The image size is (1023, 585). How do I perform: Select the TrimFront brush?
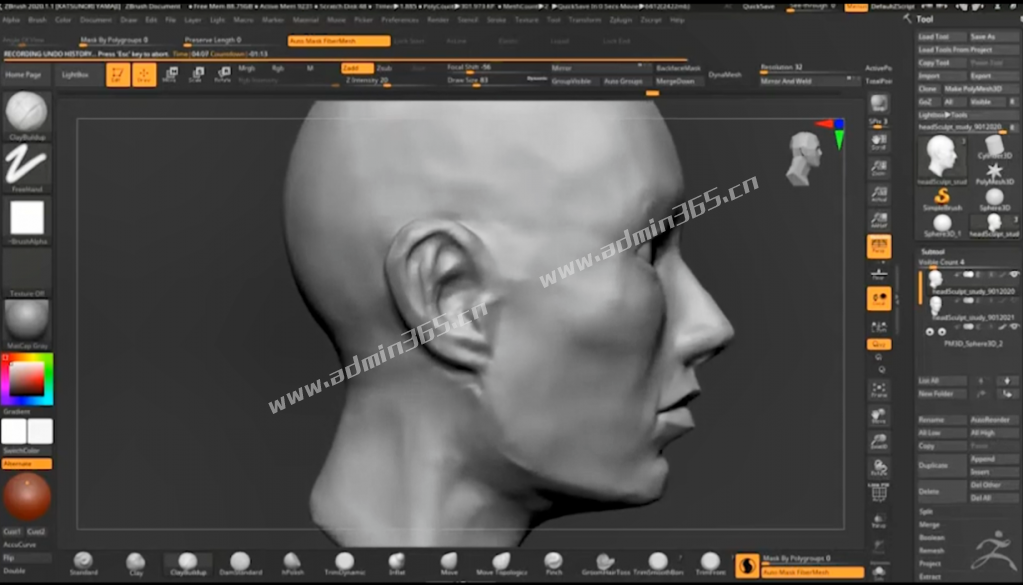[x=710, y=563]
